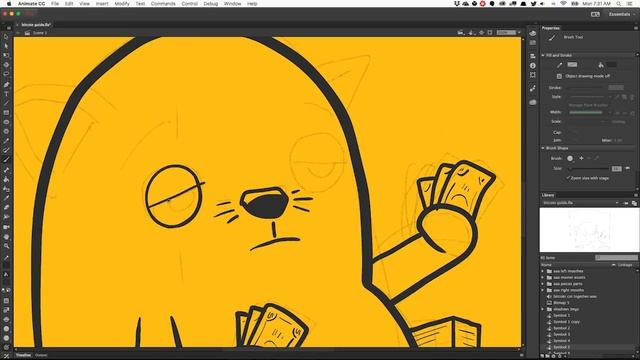Open the fill color swatch in Properties

(x=611, y=64)
